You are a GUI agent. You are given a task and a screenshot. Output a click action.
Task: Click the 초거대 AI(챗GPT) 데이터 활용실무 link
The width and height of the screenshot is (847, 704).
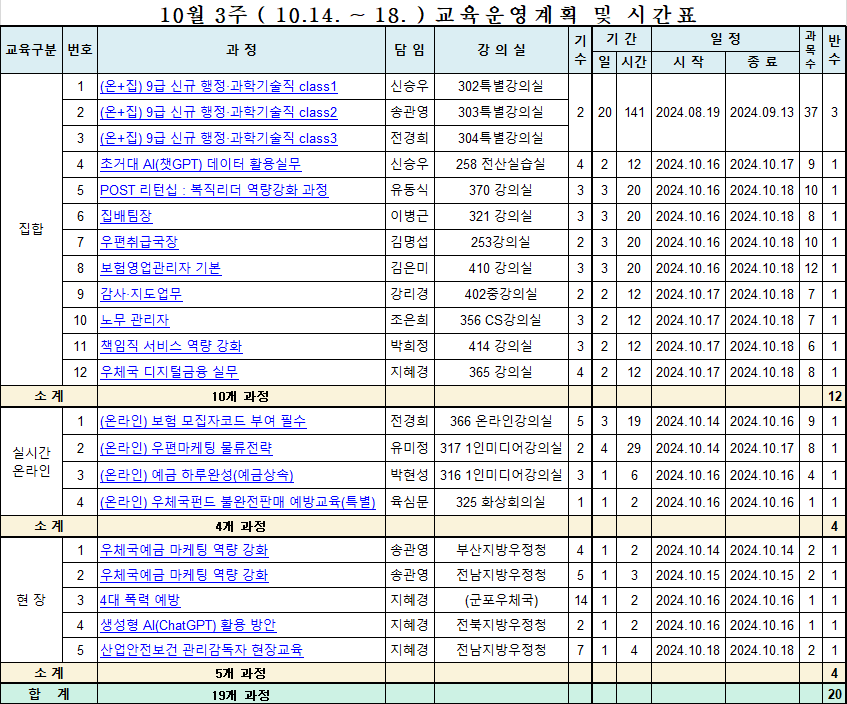tap(200, 164)
